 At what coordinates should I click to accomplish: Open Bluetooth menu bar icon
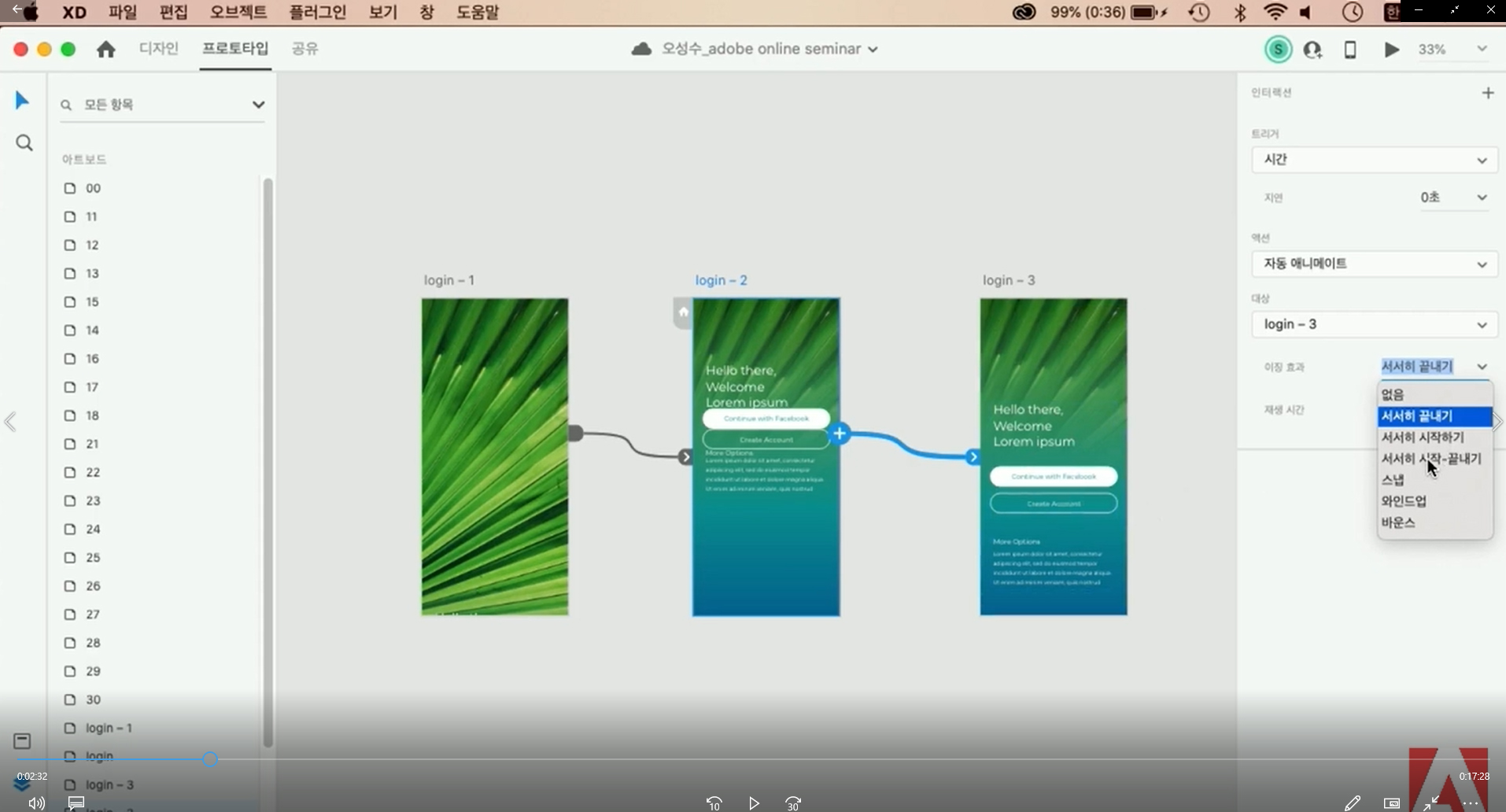1240,13
